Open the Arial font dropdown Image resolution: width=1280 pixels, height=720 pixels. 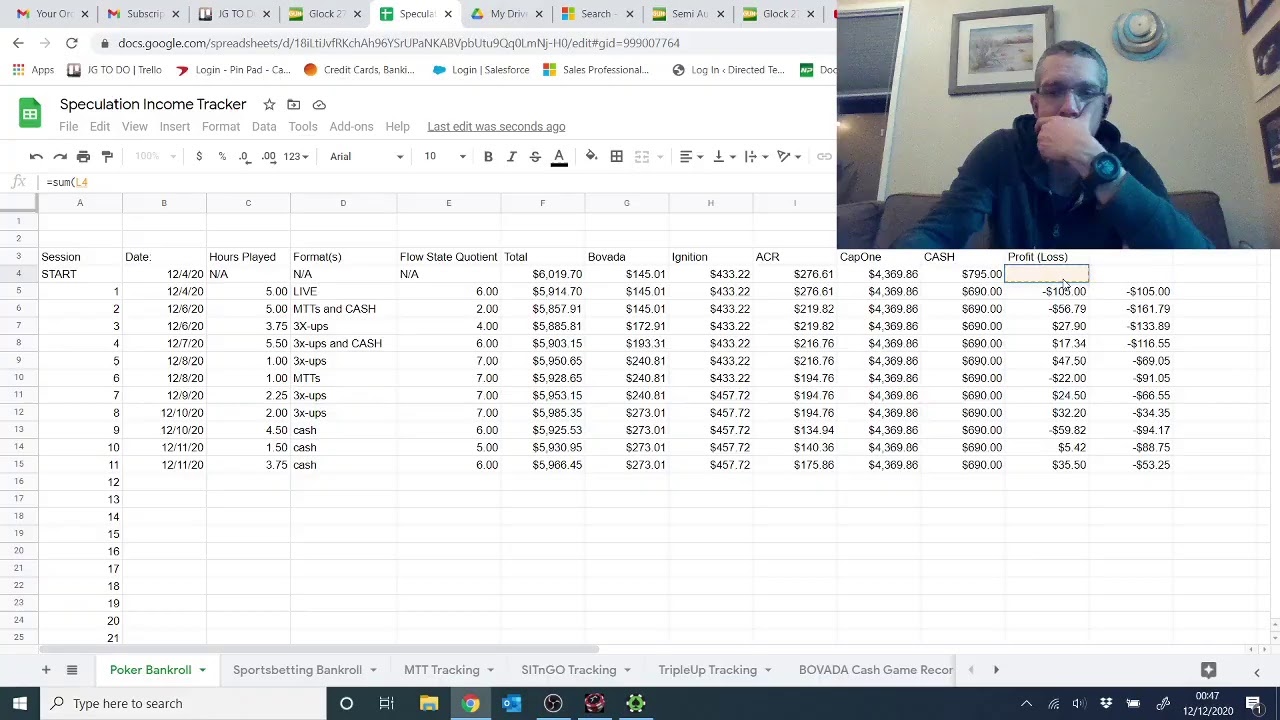click(x=366, y=156)
